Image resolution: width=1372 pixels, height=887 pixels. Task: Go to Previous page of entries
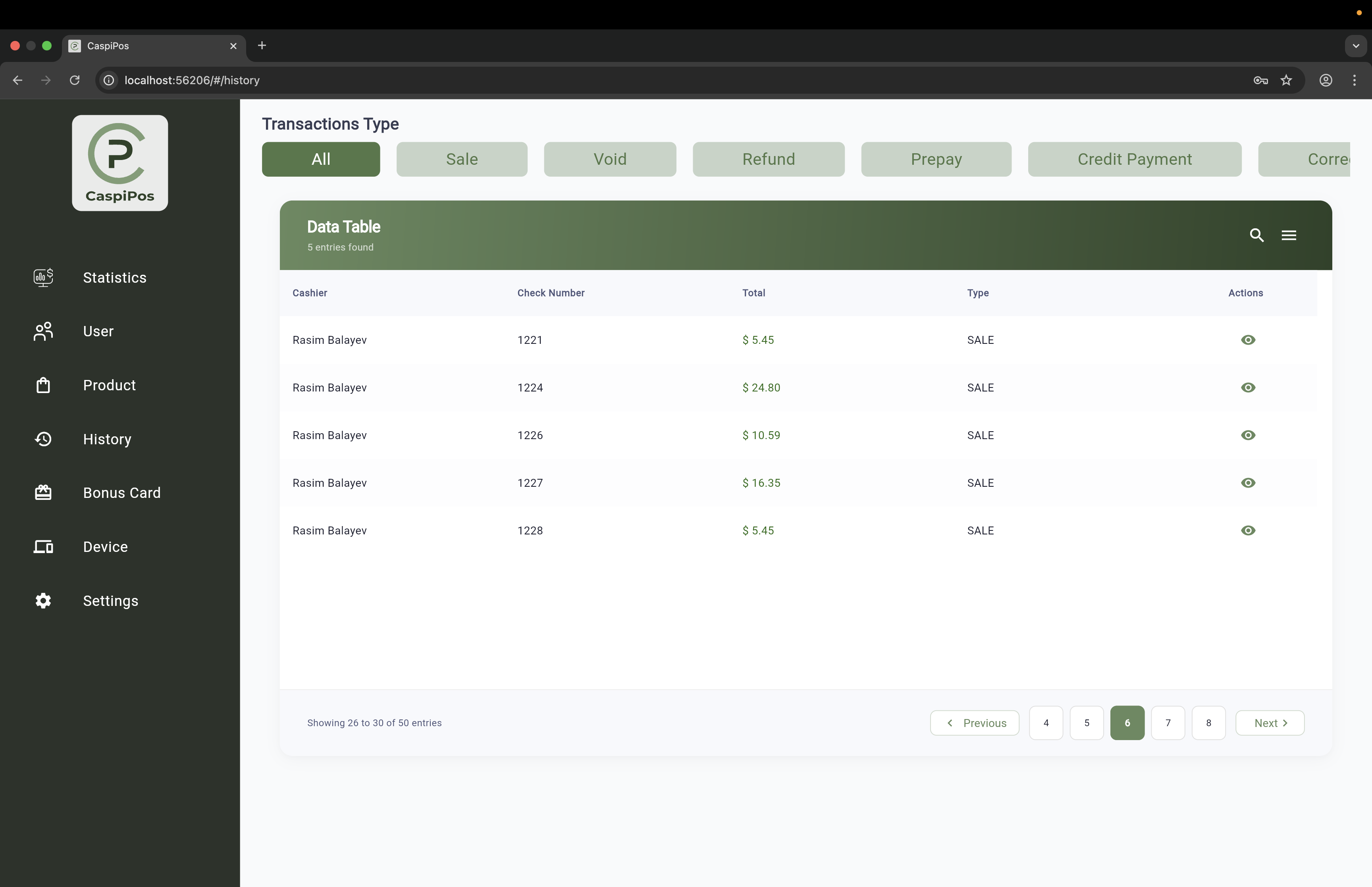pyautogui.click(x=974, y=723)
